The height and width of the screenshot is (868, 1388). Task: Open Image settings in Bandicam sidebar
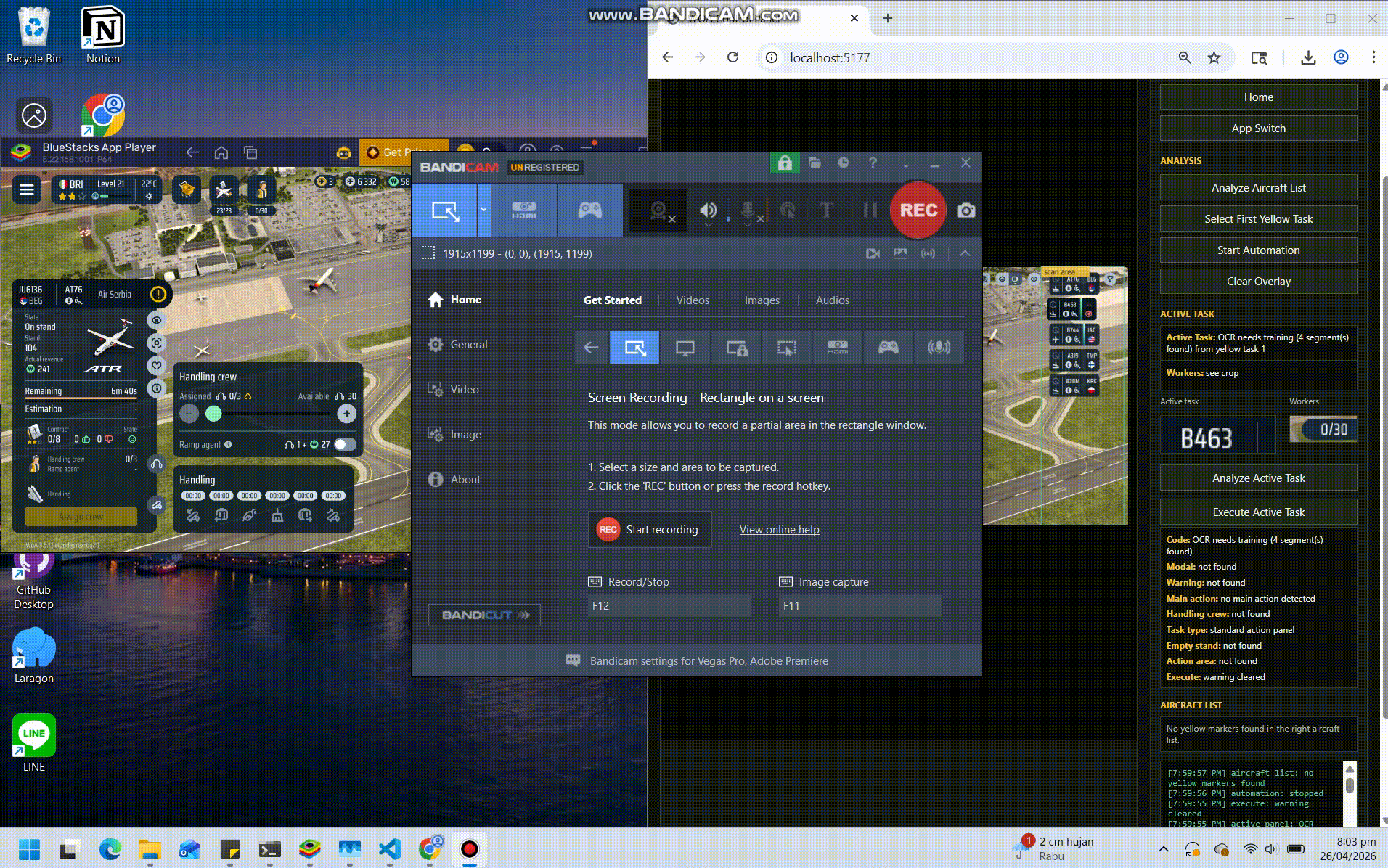(x=455, y=435)
